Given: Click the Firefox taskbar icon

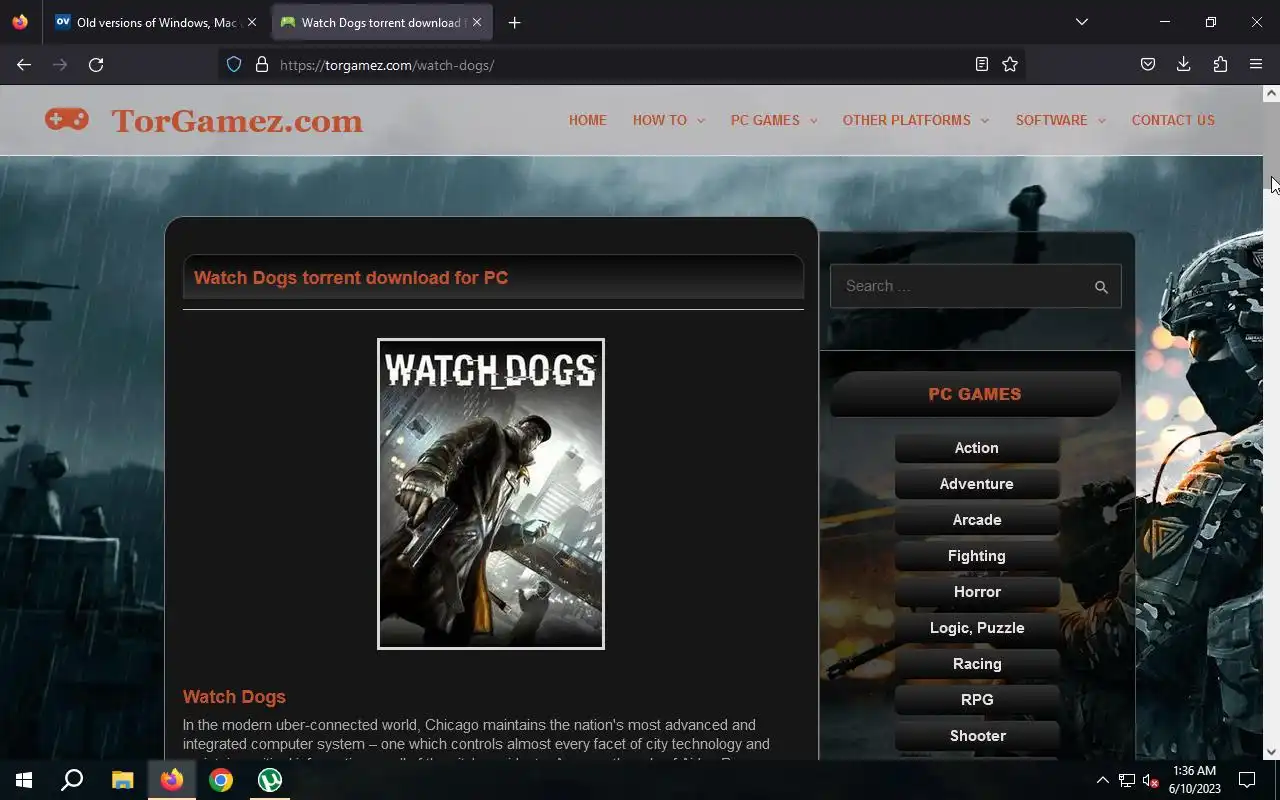Looking at the screenshot, I should (x=172, y=780).
